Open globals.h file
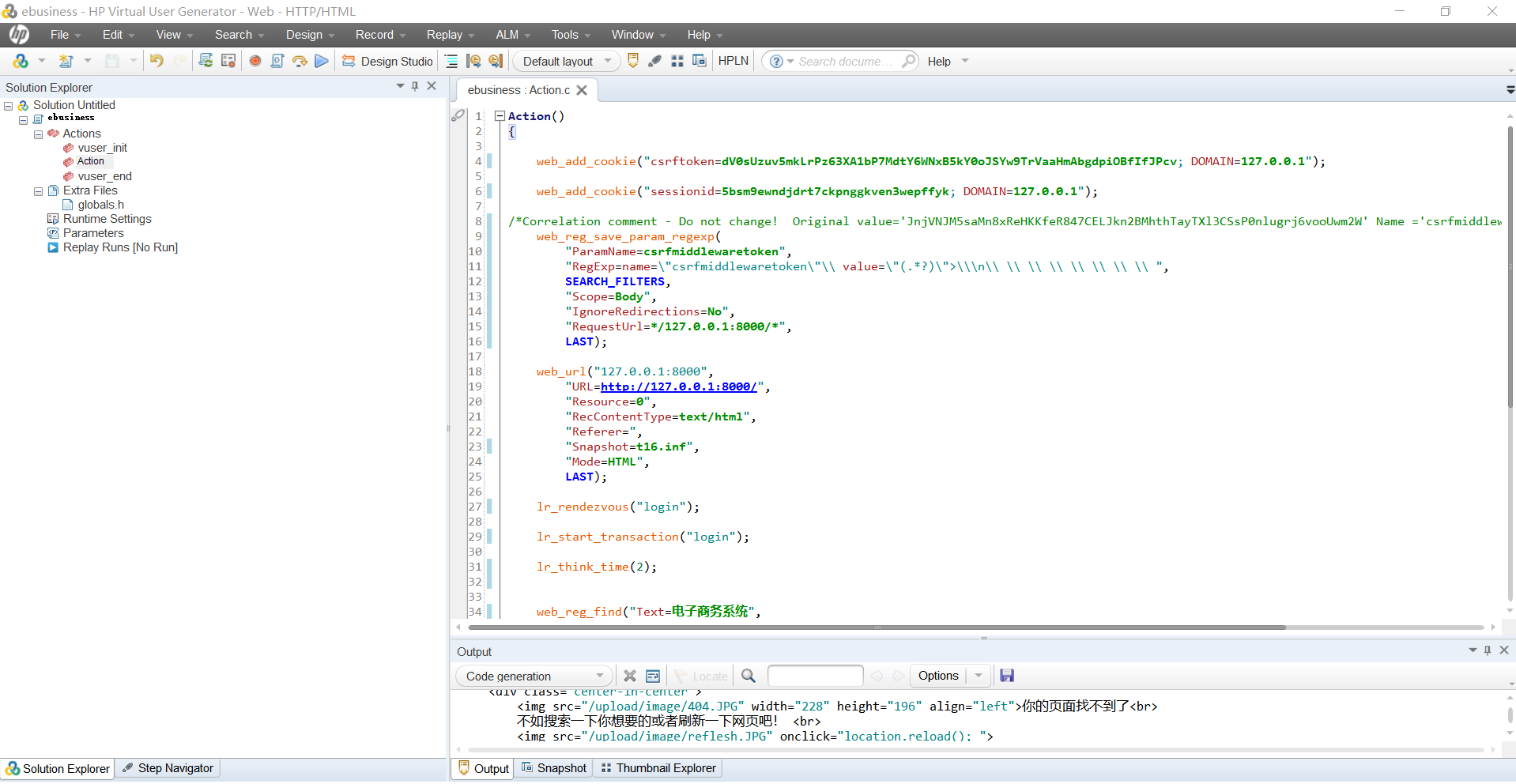The width and height of the screenshot is (1516, 784). 100,205
